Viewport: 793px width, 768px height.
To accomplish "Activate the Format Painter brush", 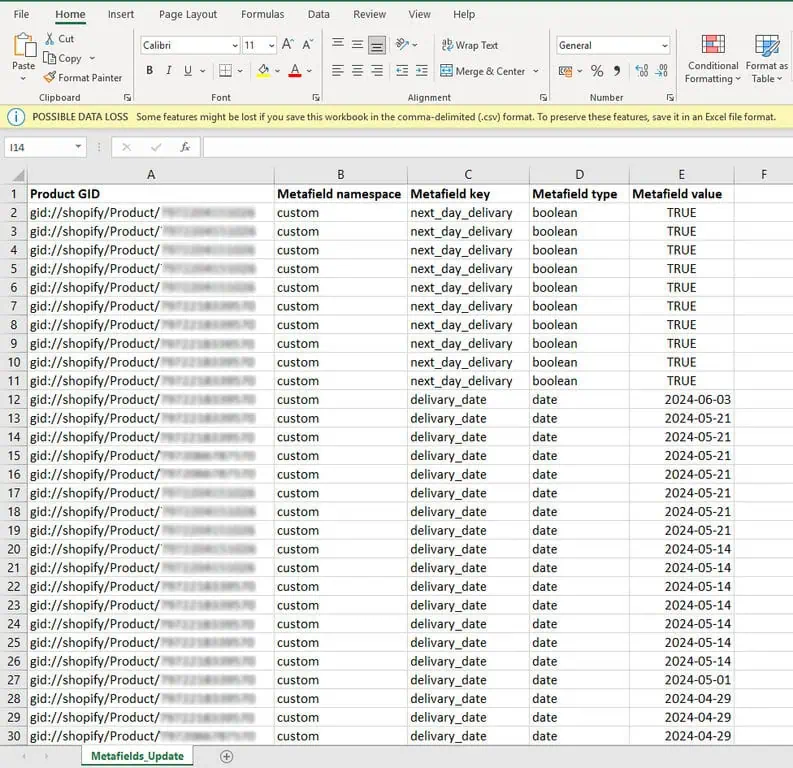I will tap(83, 77).
